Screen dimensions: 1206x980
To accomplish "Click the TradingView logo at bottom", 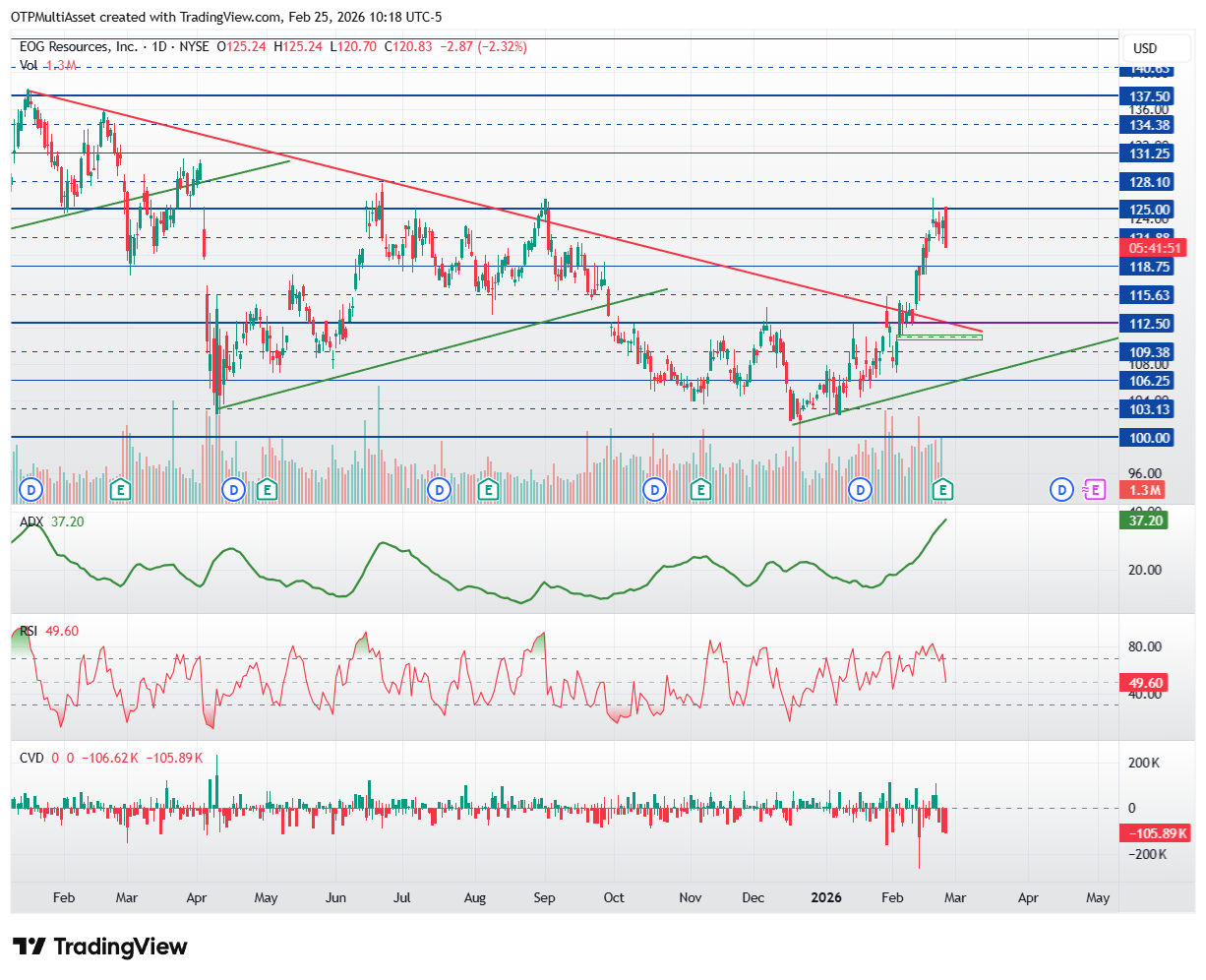I will point(100,947).
